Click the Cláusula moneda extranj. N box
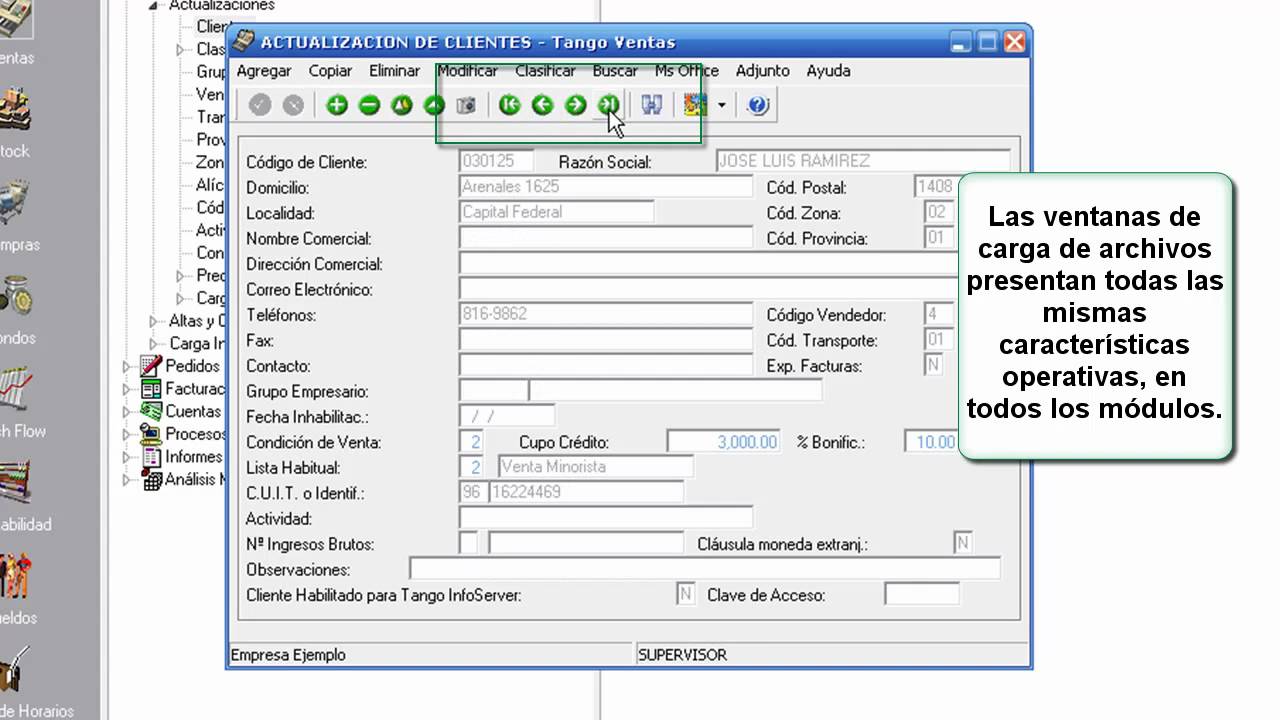The image size is (1280, 720). tap(963, 544)
